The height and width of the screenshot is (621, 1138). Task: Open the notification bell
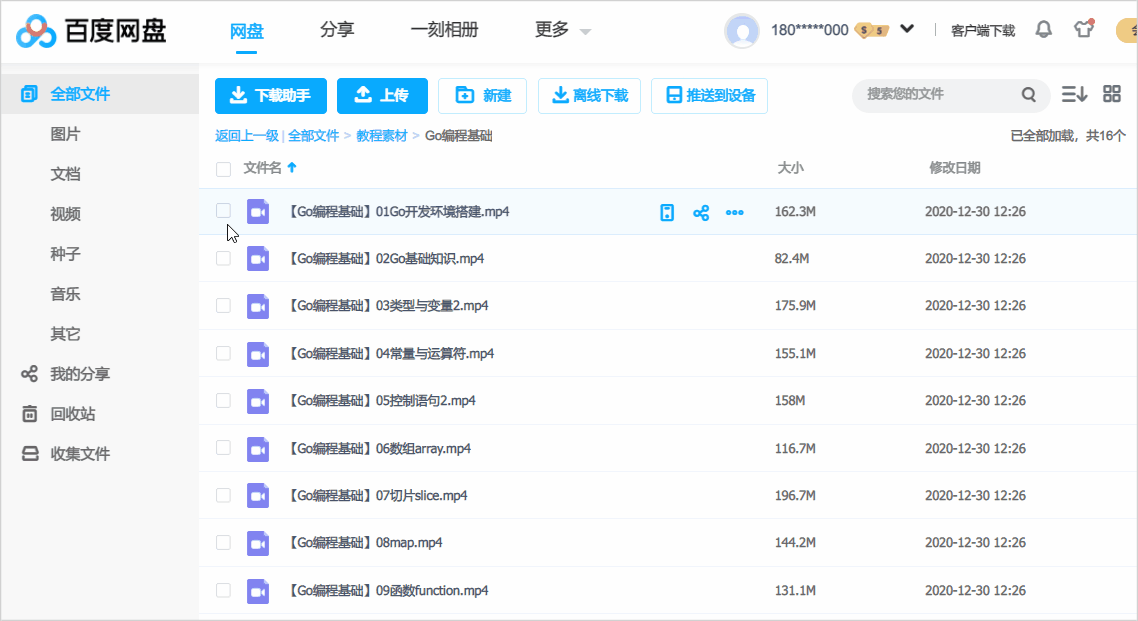(1043, 29)
